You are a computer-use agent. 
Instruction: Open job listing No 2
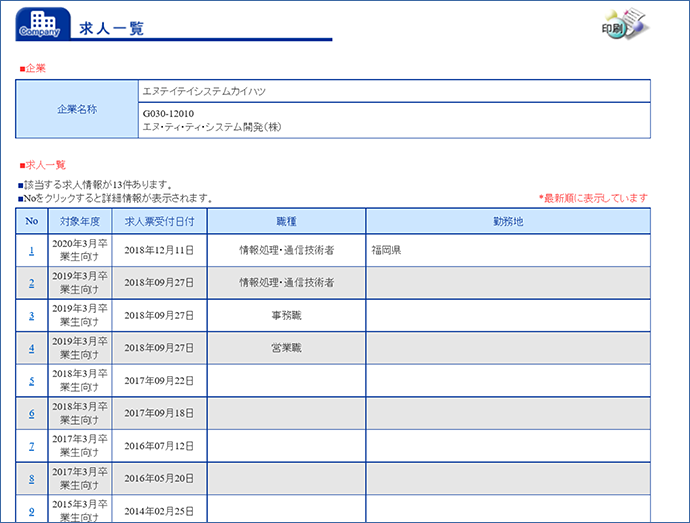point(32,283)
